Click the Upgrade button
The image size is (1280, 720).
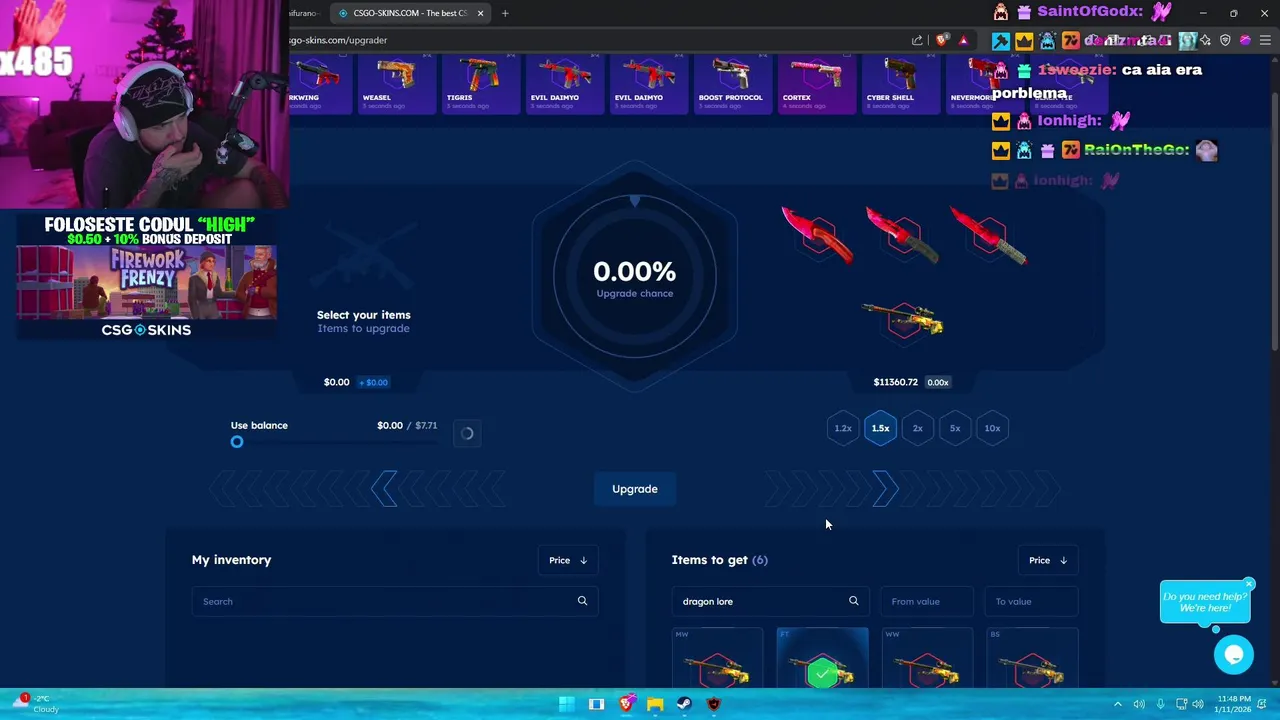click(635, 489)
